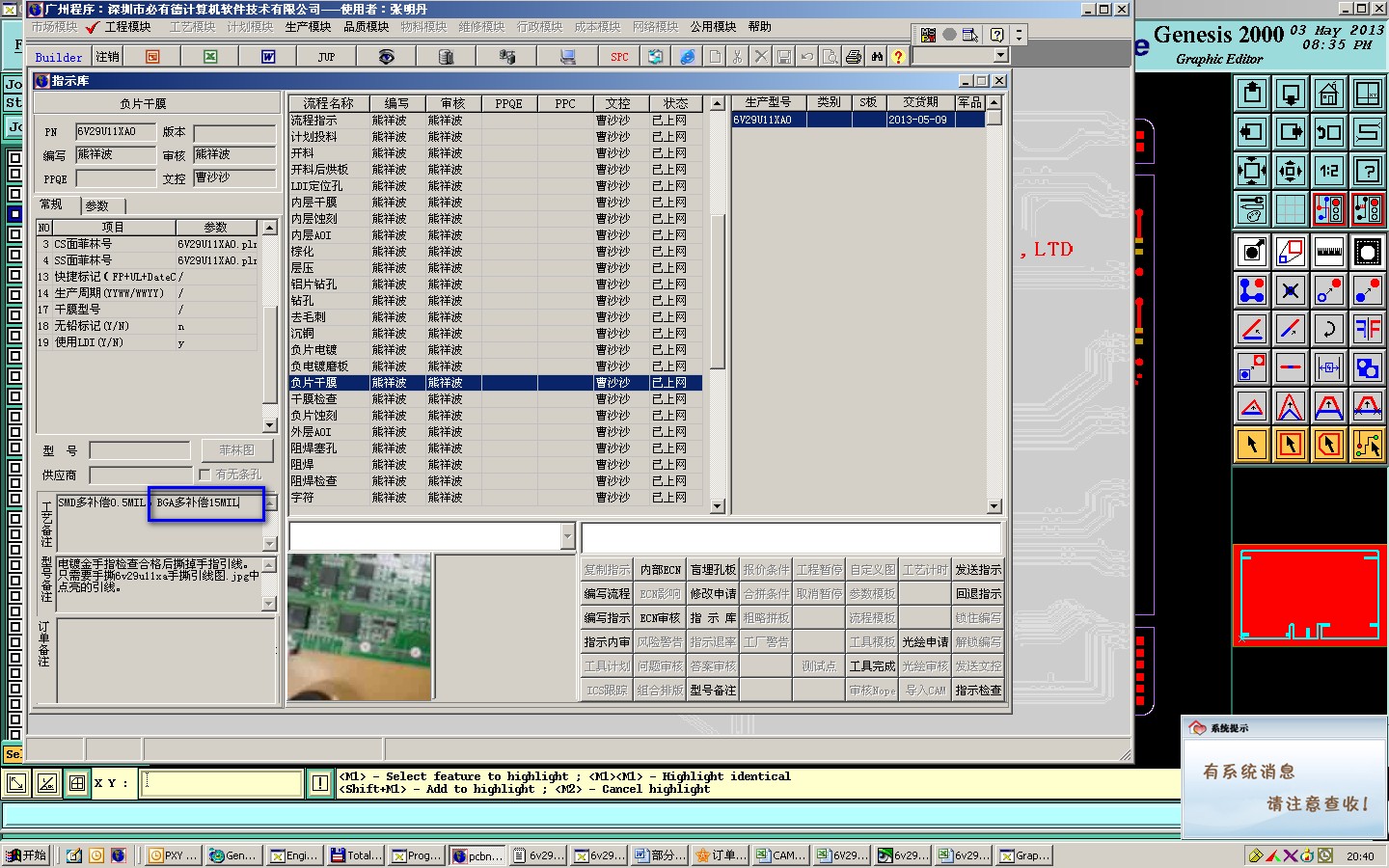The image size is (1389, 868).
Task: Click the Genesis 1:2 zoom icon
Action: [1328, 171]
